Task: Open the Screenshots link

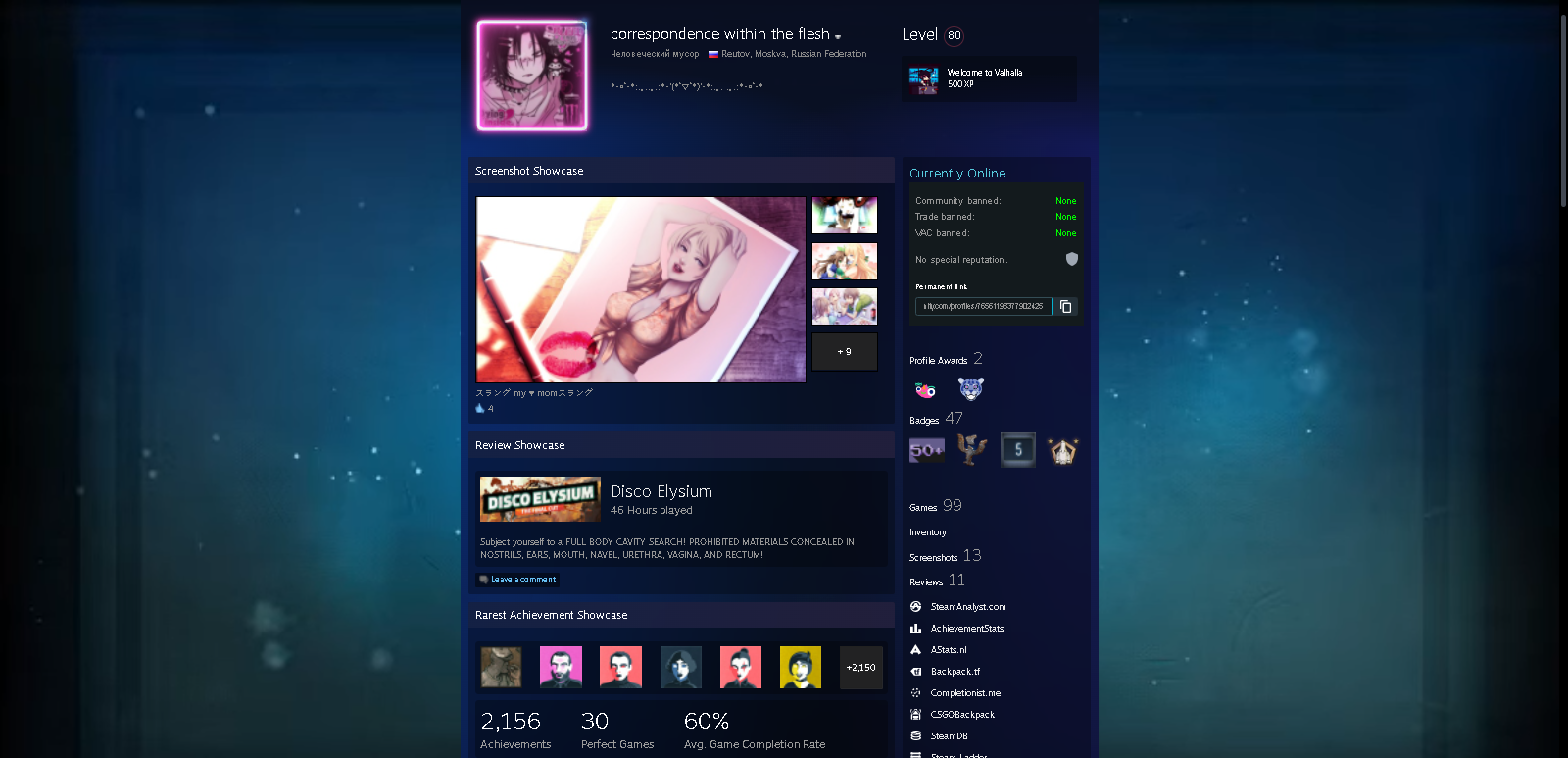Action: [934, 558]
